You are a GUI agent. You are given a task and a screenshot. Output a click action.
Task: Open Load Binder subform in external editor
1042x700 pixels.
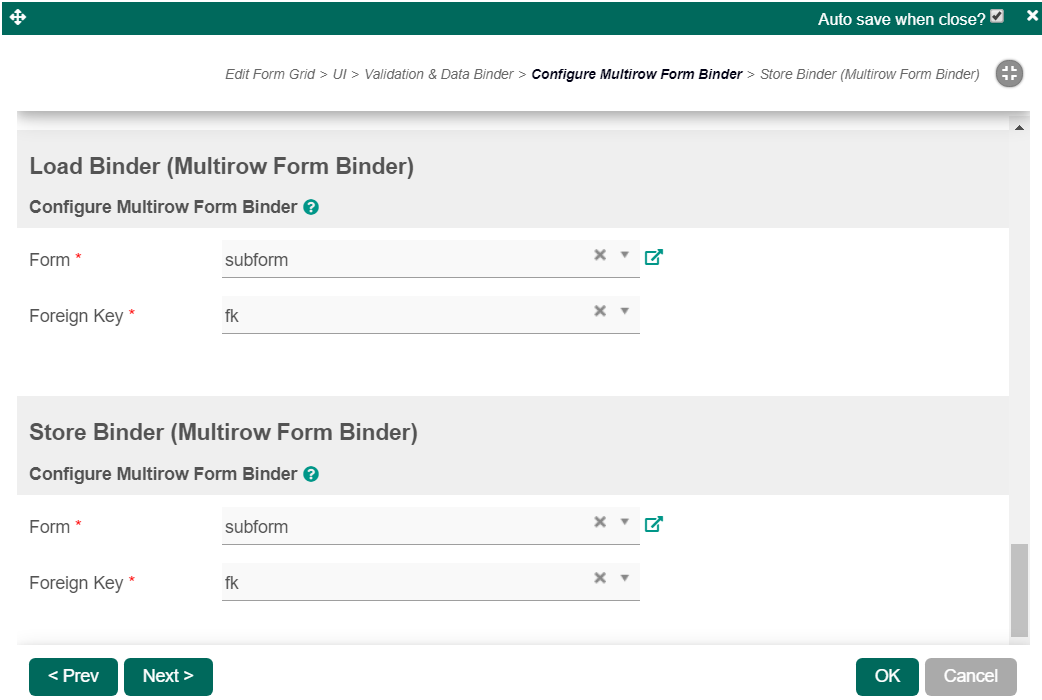point(653,257)
